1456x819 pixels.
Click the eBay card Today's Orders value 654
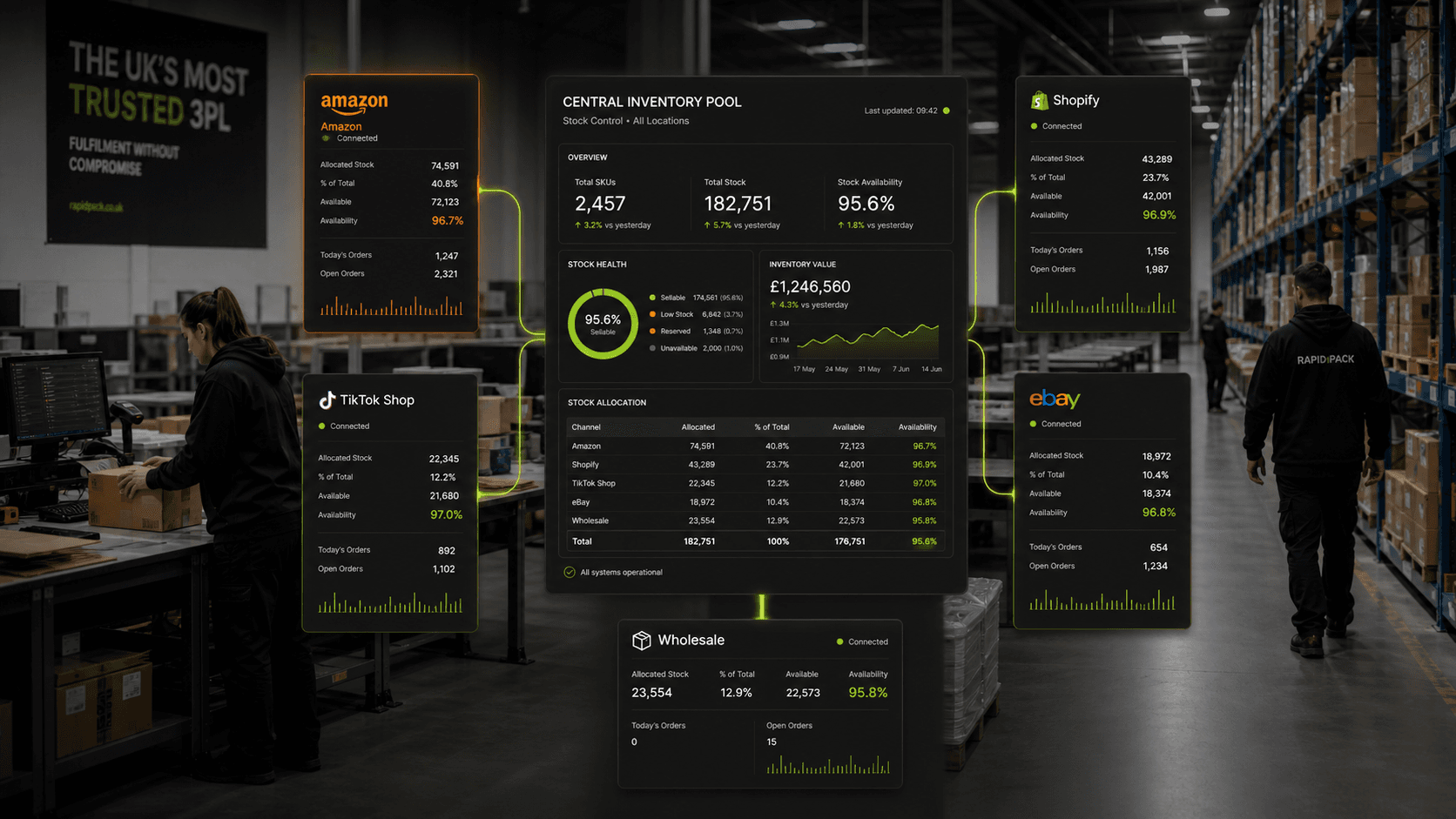pos(1159,547)
